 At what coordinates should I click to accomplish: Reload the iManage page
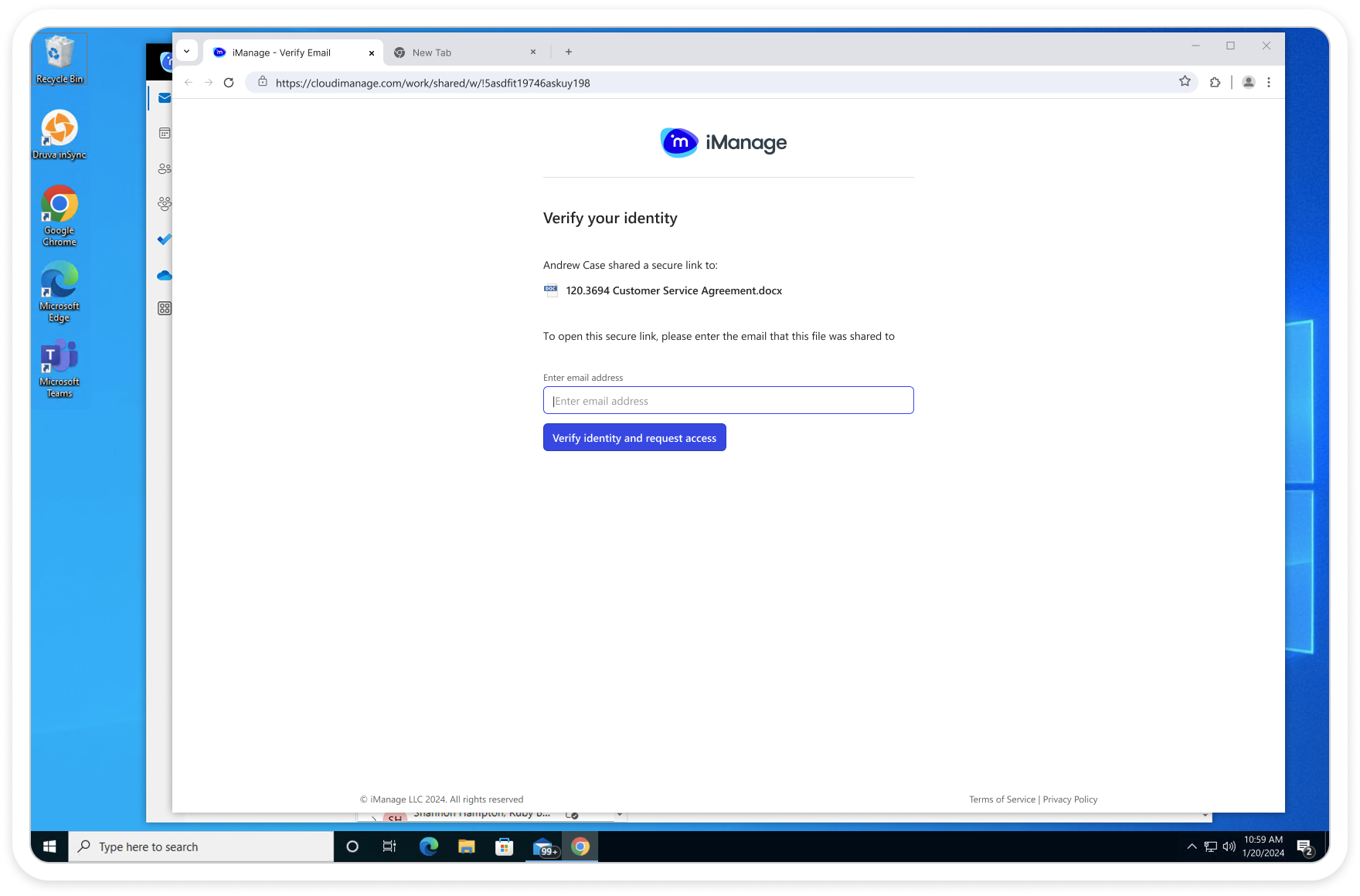pyautogui.click(x=229, y=83)
